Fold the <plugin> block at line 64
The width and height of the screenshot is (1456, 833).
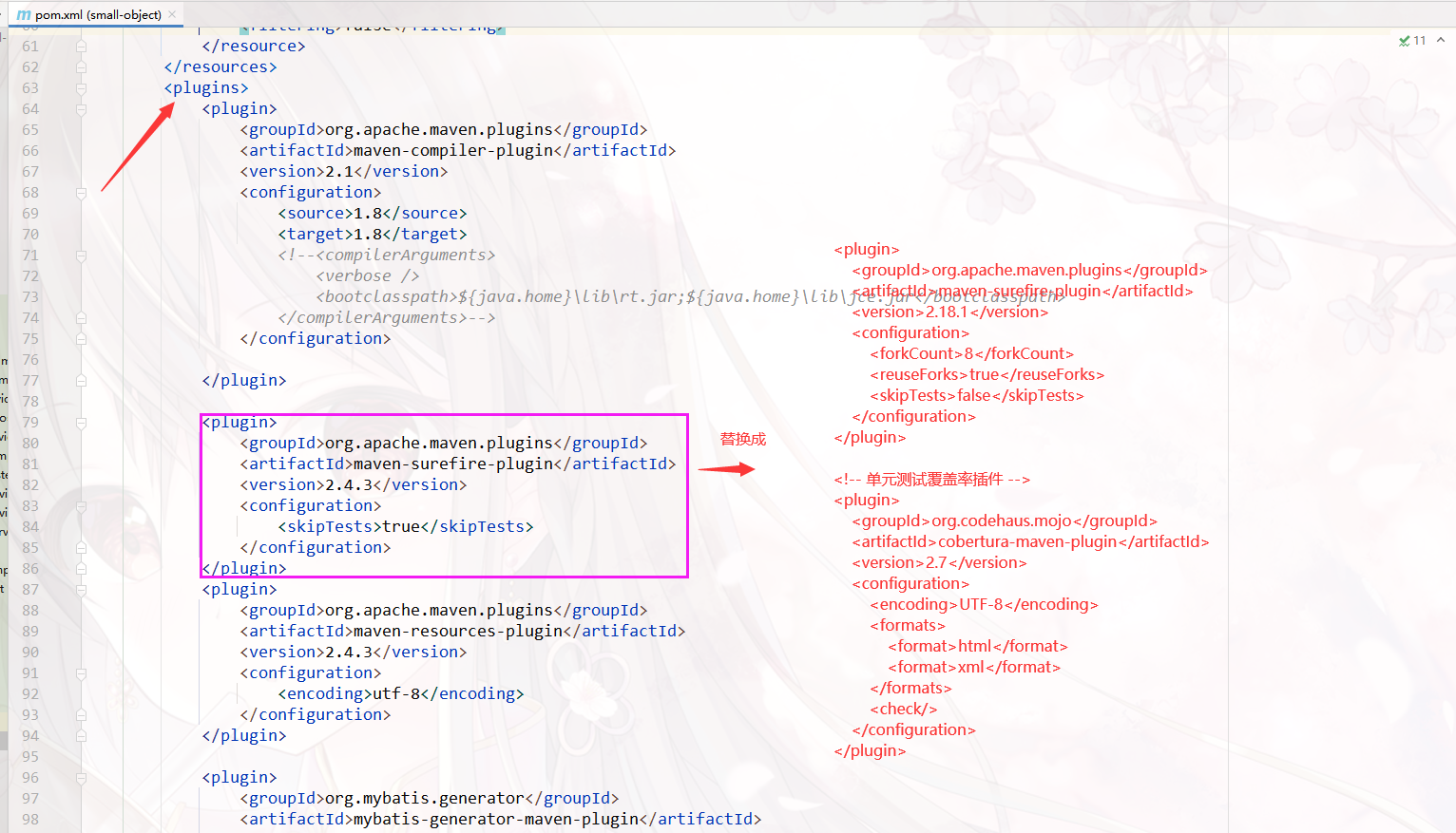tap(81, 108)
